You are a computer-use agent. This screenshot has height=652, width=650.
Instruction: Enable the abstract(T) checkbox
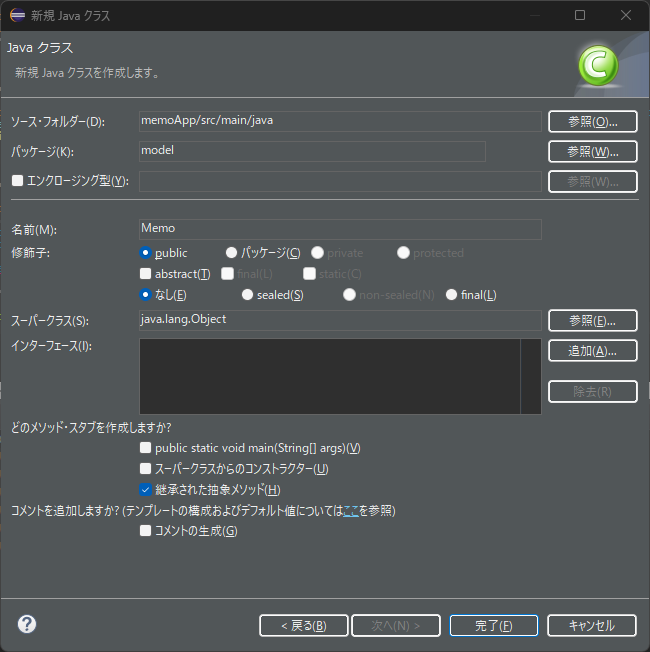(x=145, y=274)
